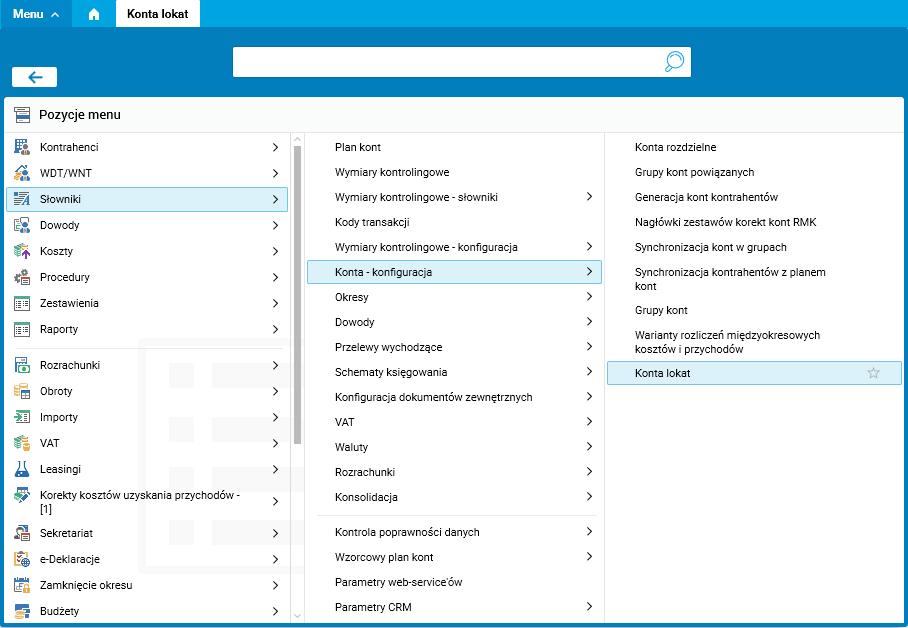
Task: Click the e-Deklaracje icon
Action: [22, 559]
